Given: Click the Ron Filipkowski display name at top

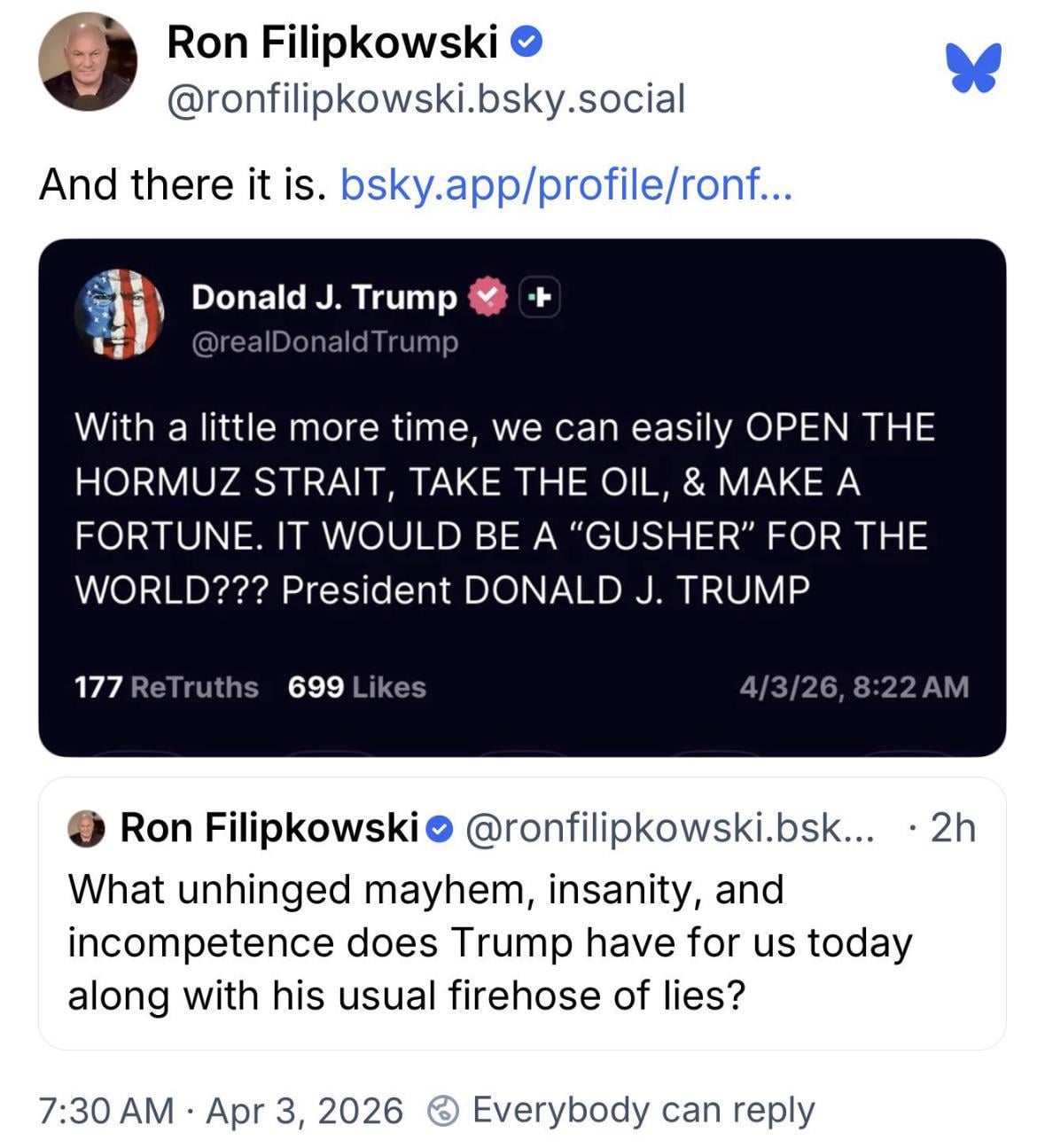Looking at the screenshot, I should tap(332, 42).
